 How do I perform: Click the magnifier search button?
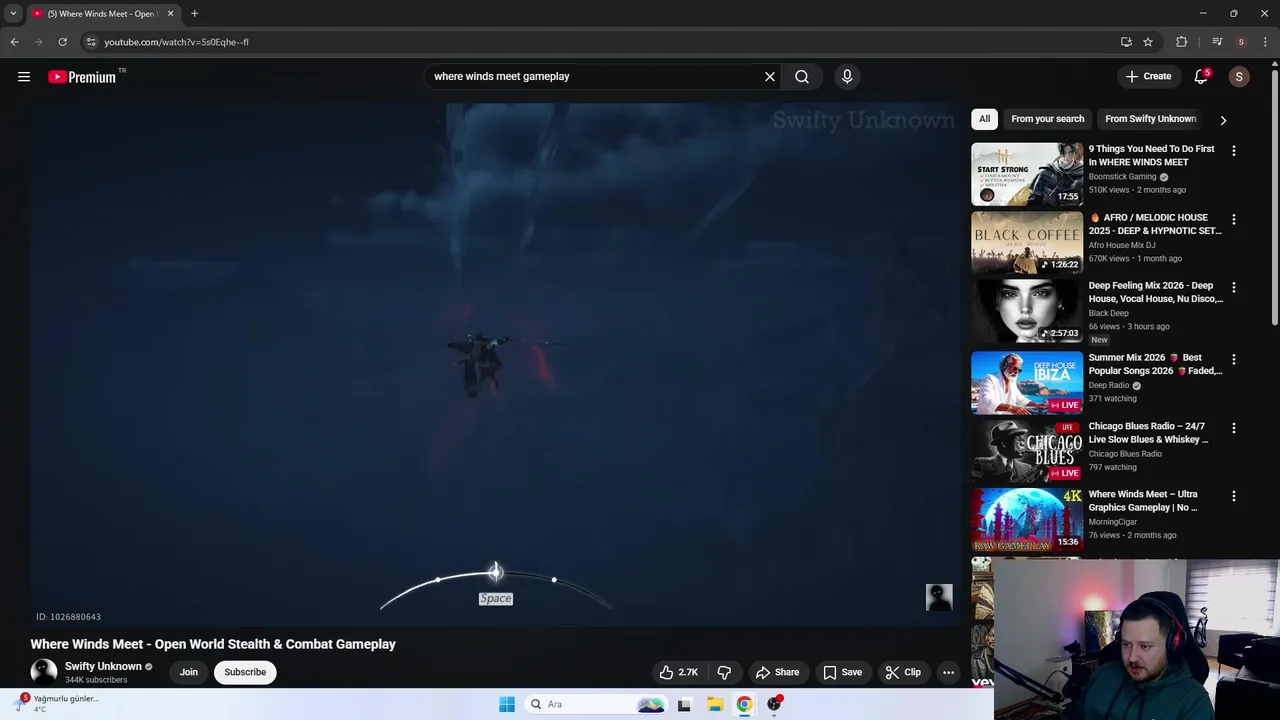pos(802,77)
